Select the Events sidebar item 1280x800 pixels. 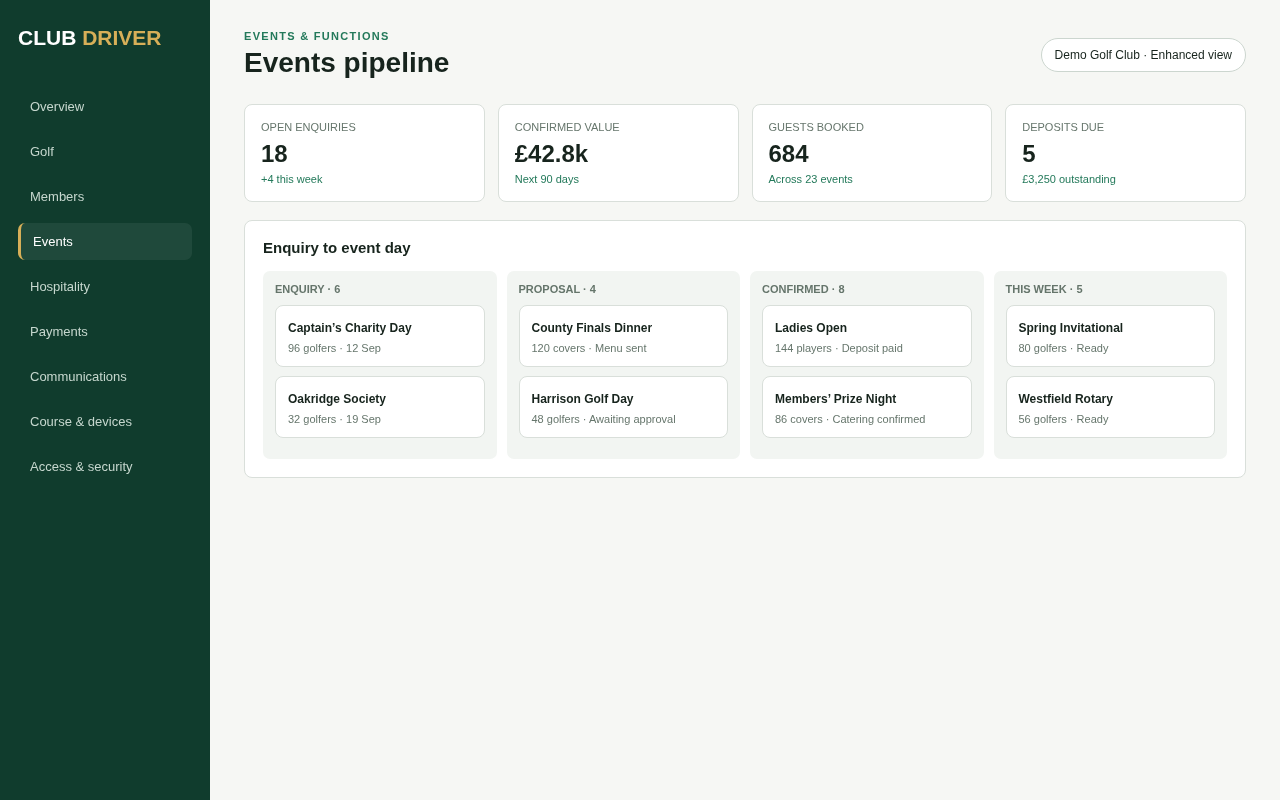105,241
